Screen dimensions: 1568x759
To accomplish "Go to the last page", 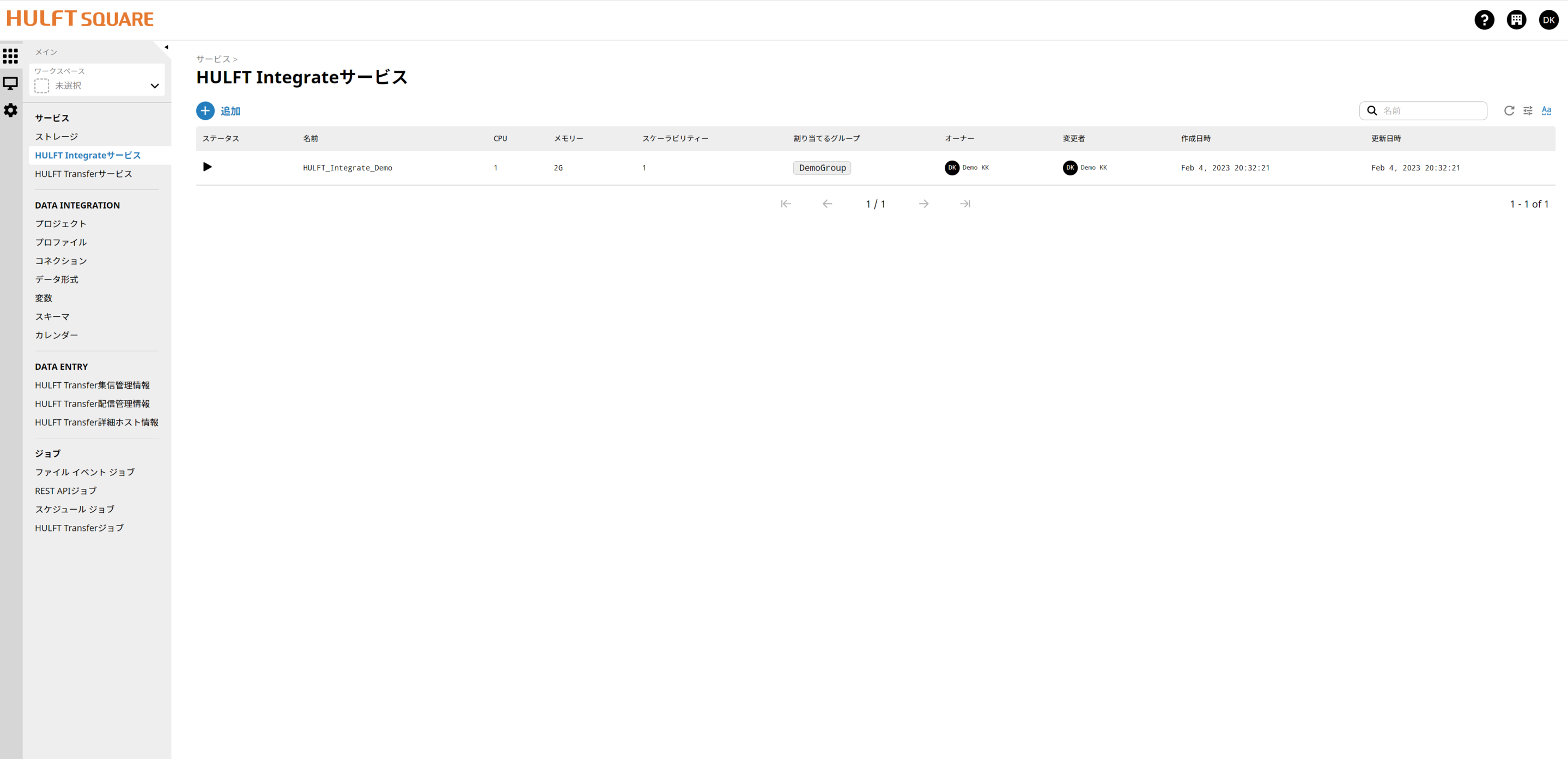I will point(965,204).
